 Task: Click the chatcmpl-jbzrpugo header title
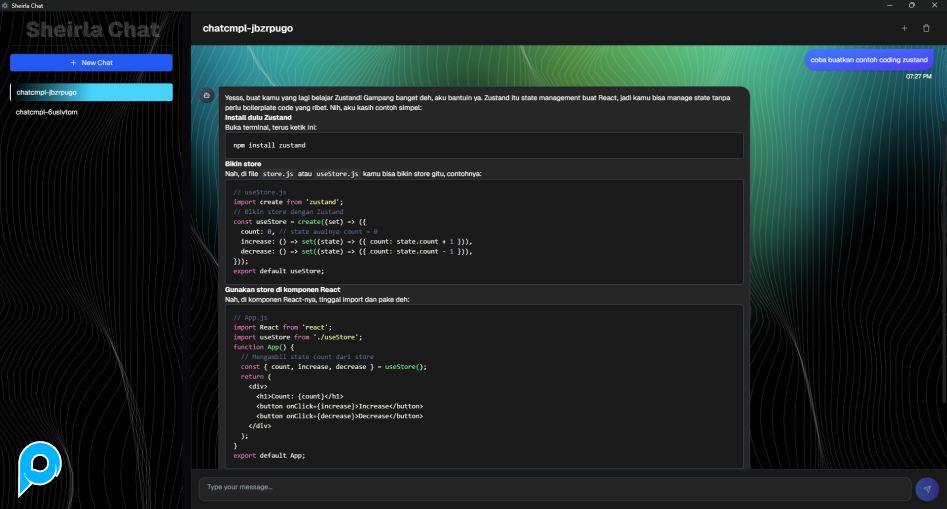tap(248, 28)
